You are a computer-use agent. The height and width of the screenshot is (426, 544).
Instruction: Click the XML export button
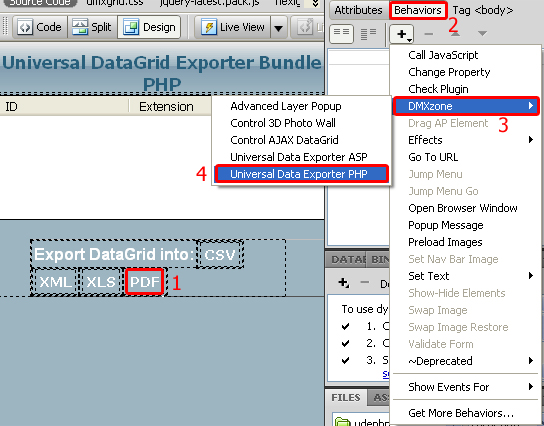point(55,282)
